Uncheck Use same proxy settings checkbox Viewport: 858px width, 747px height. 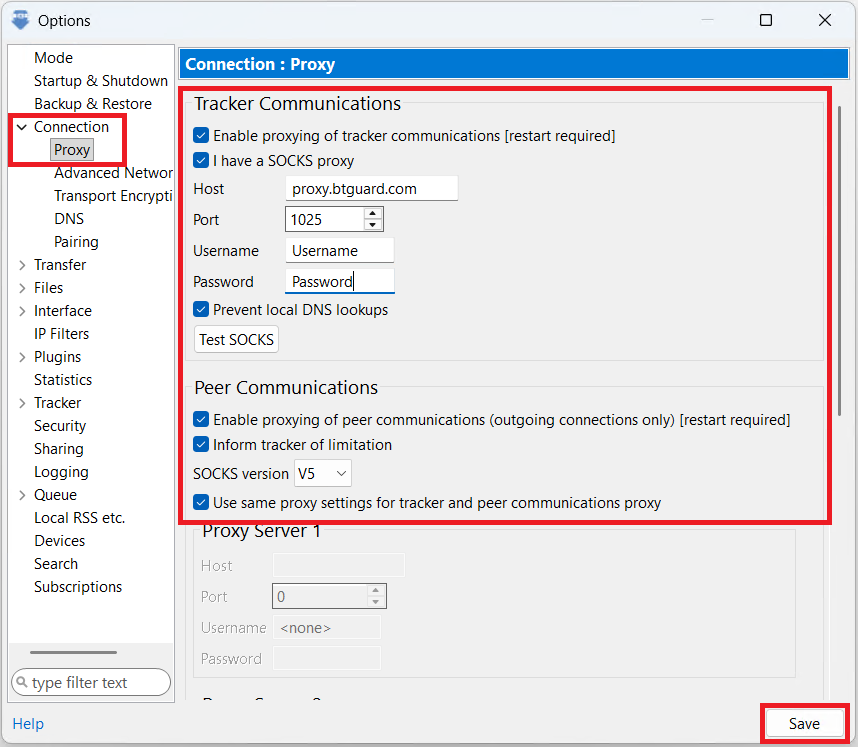[x=201, y=503]
